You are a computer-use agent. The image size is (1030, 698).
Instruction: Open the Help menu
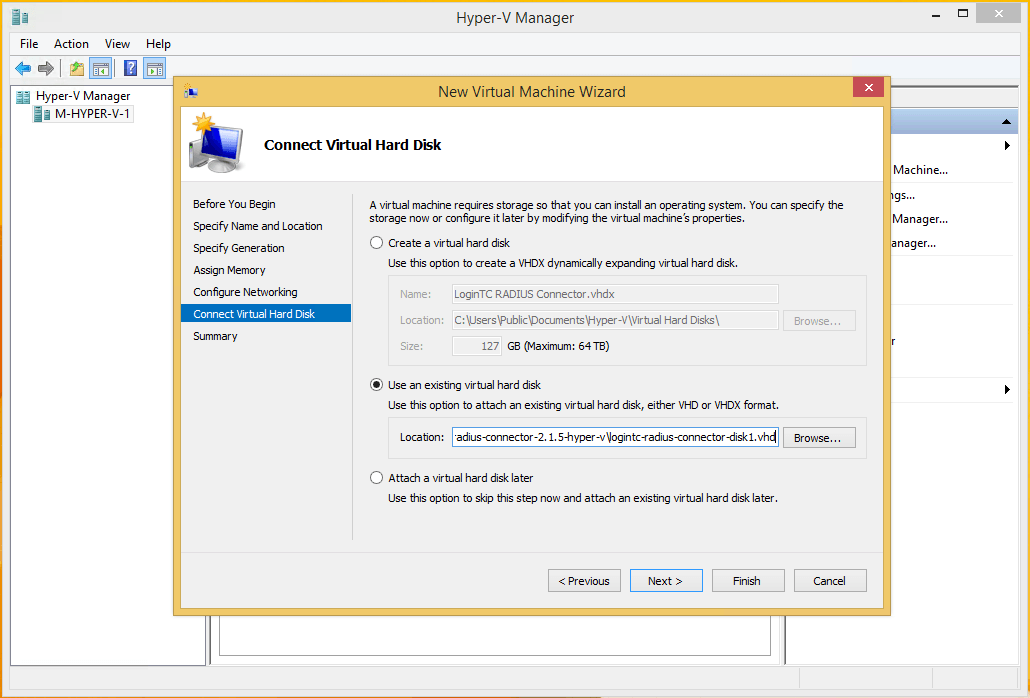(158, 44)
